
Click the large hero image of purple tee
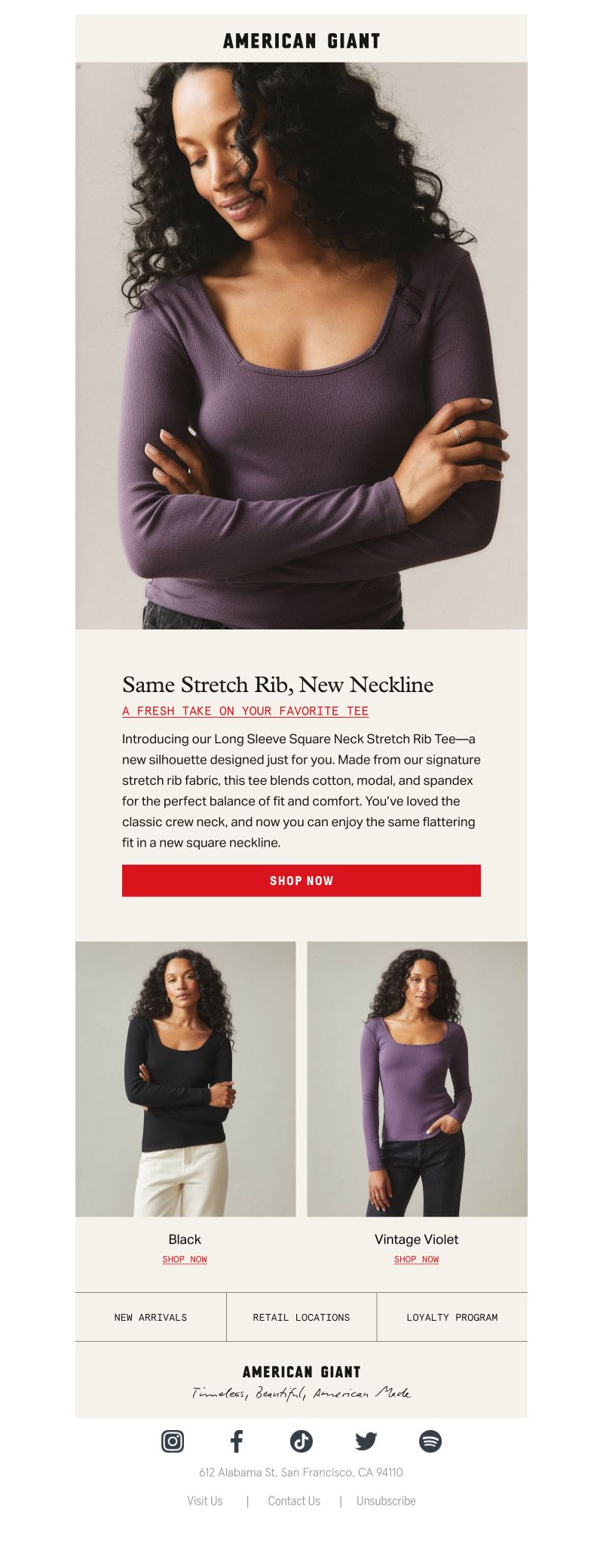click(301, 345)
